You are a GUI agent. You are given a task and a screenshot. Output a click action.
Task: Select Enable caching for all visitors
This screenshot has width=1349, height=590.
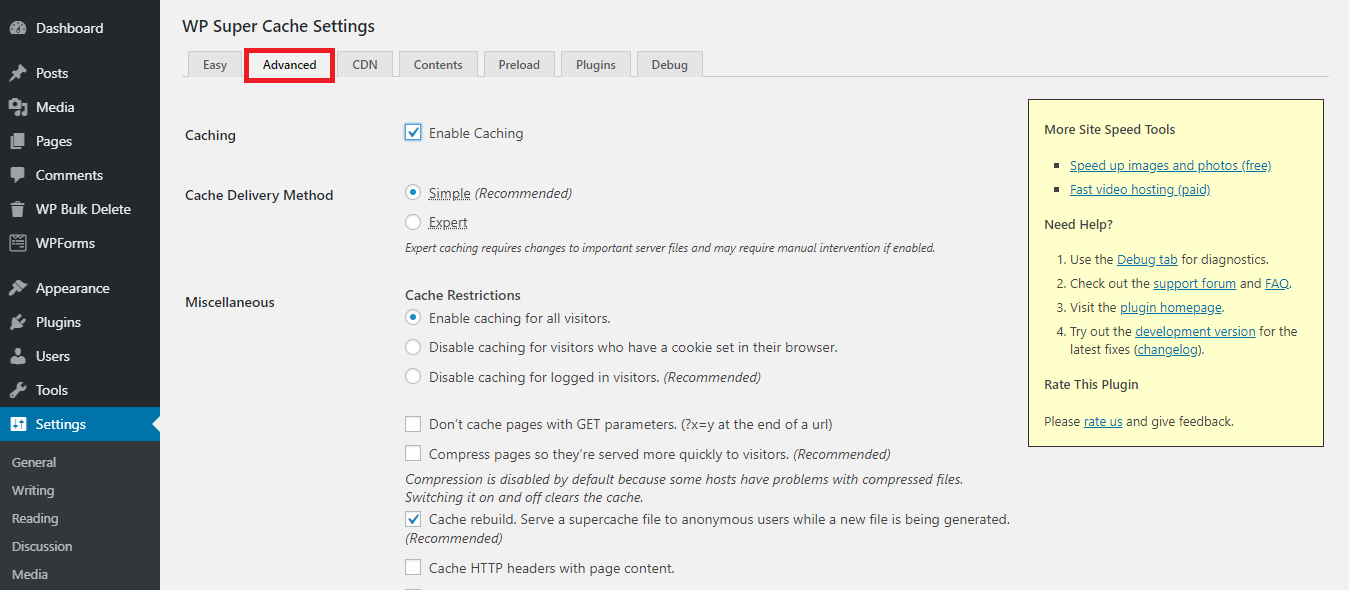coord(413,317)
